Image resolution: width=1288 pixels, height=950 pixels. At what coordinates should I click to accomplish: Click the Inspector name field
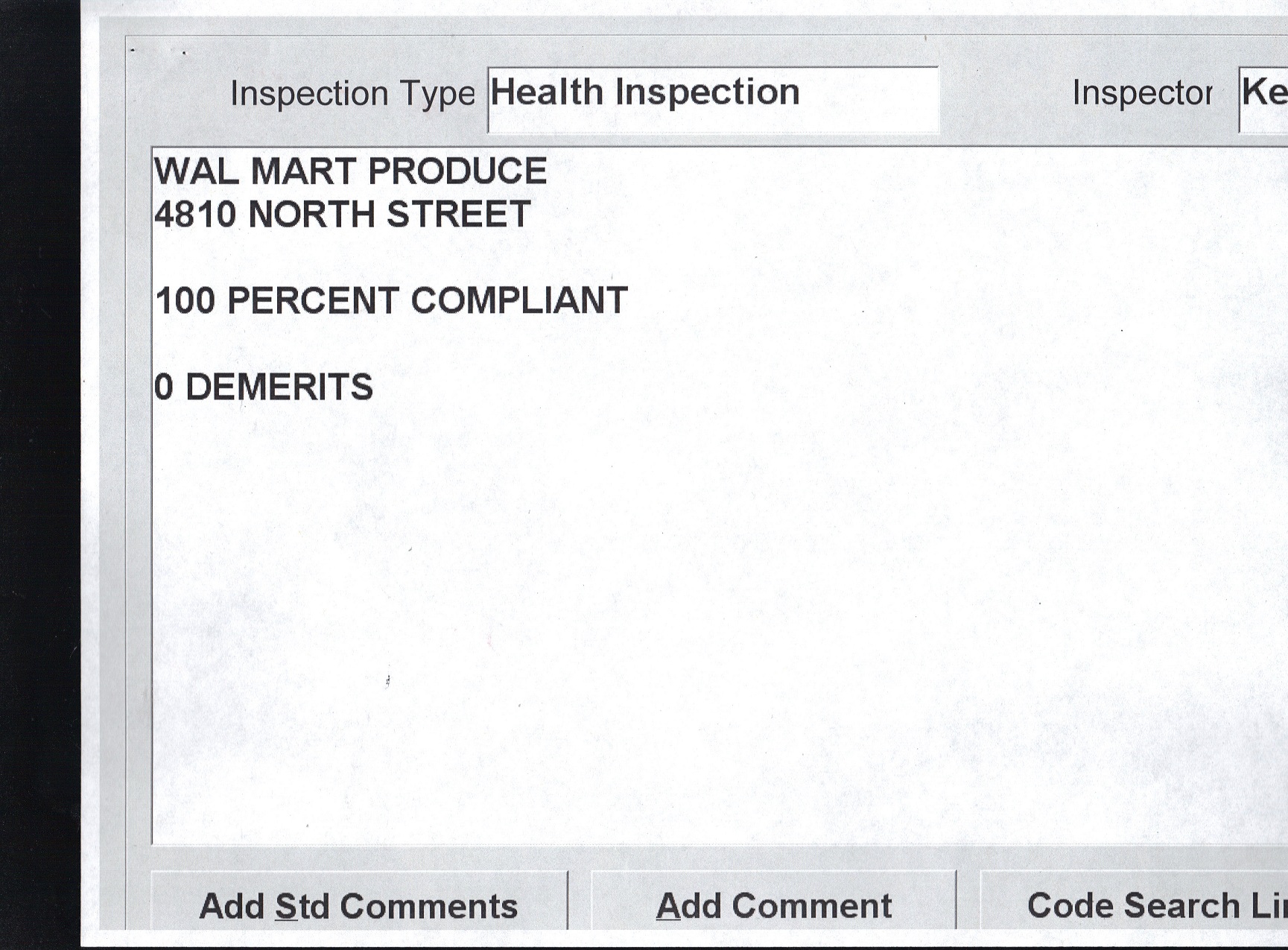[1264, 98]
